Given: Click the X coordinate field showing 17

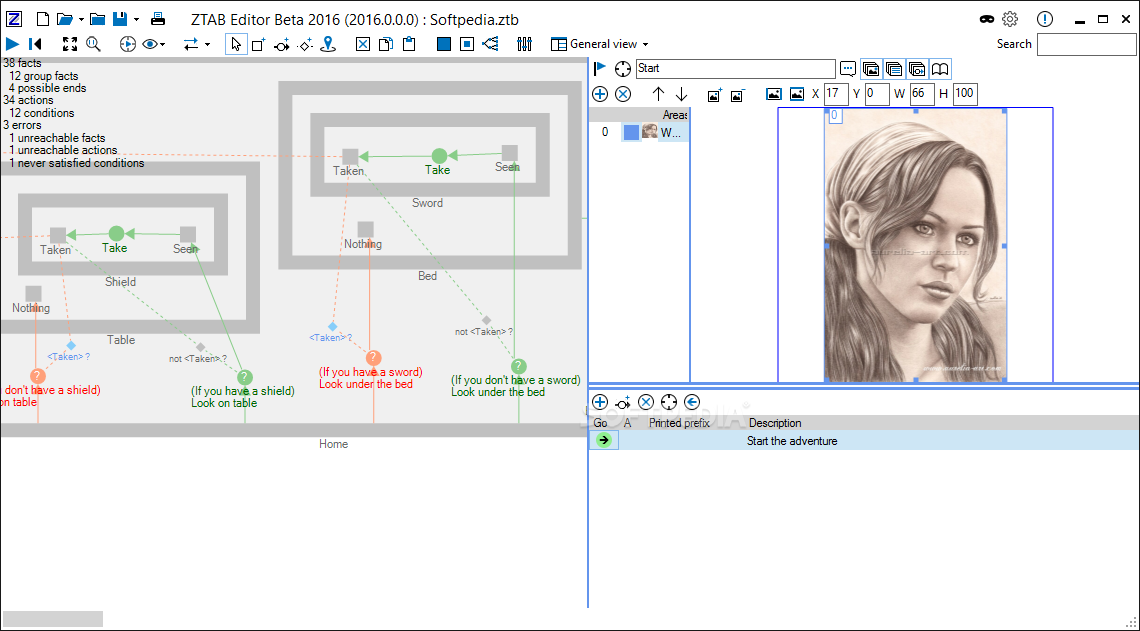Looking at the screenshot, I should [x=836, y=94].
